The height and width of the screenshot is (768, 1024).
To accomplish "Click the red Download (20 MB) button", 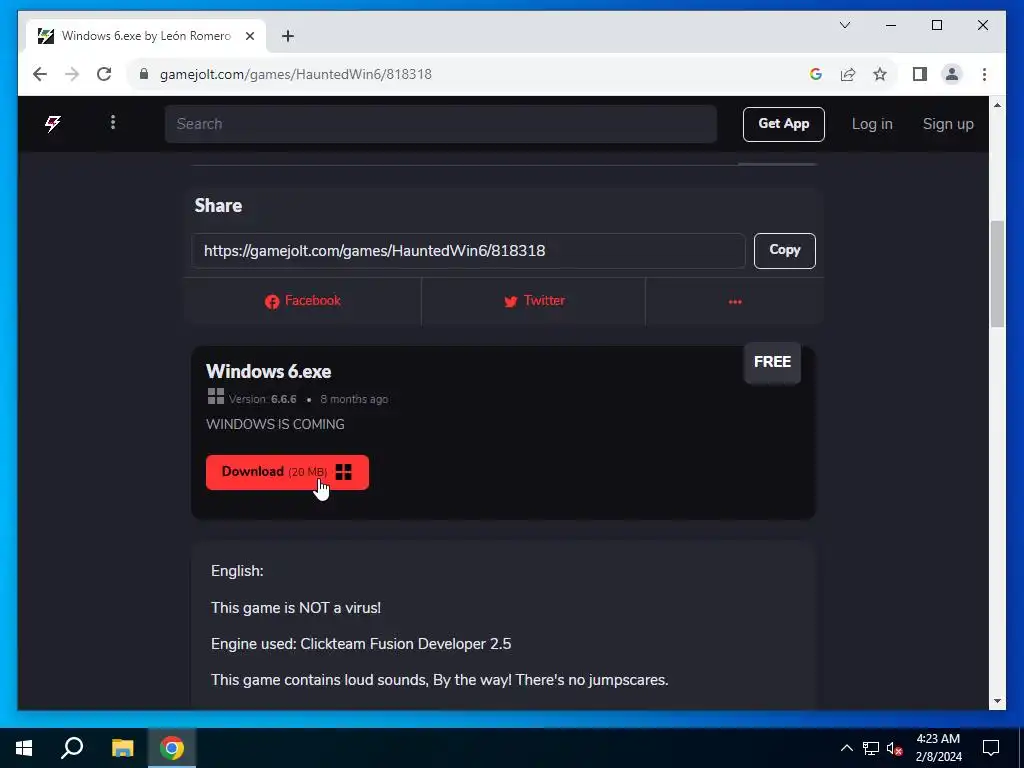I will (x=287, y=472).
